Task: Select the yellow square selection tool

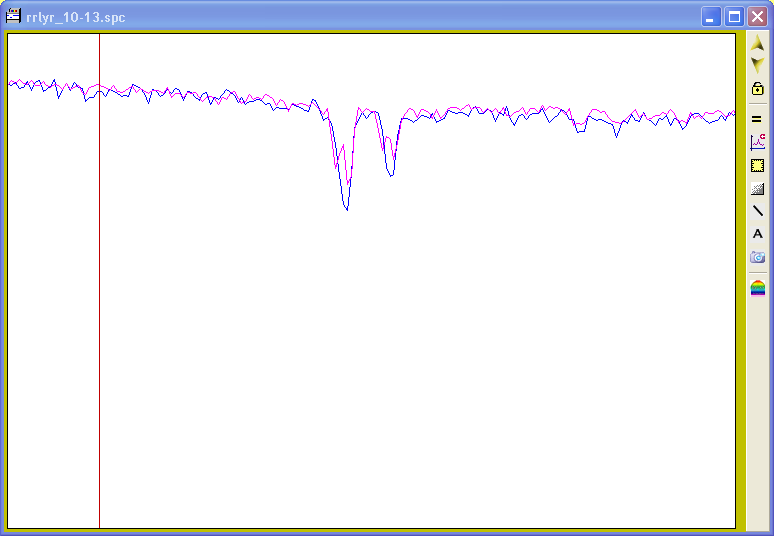Action: [757, 165]
